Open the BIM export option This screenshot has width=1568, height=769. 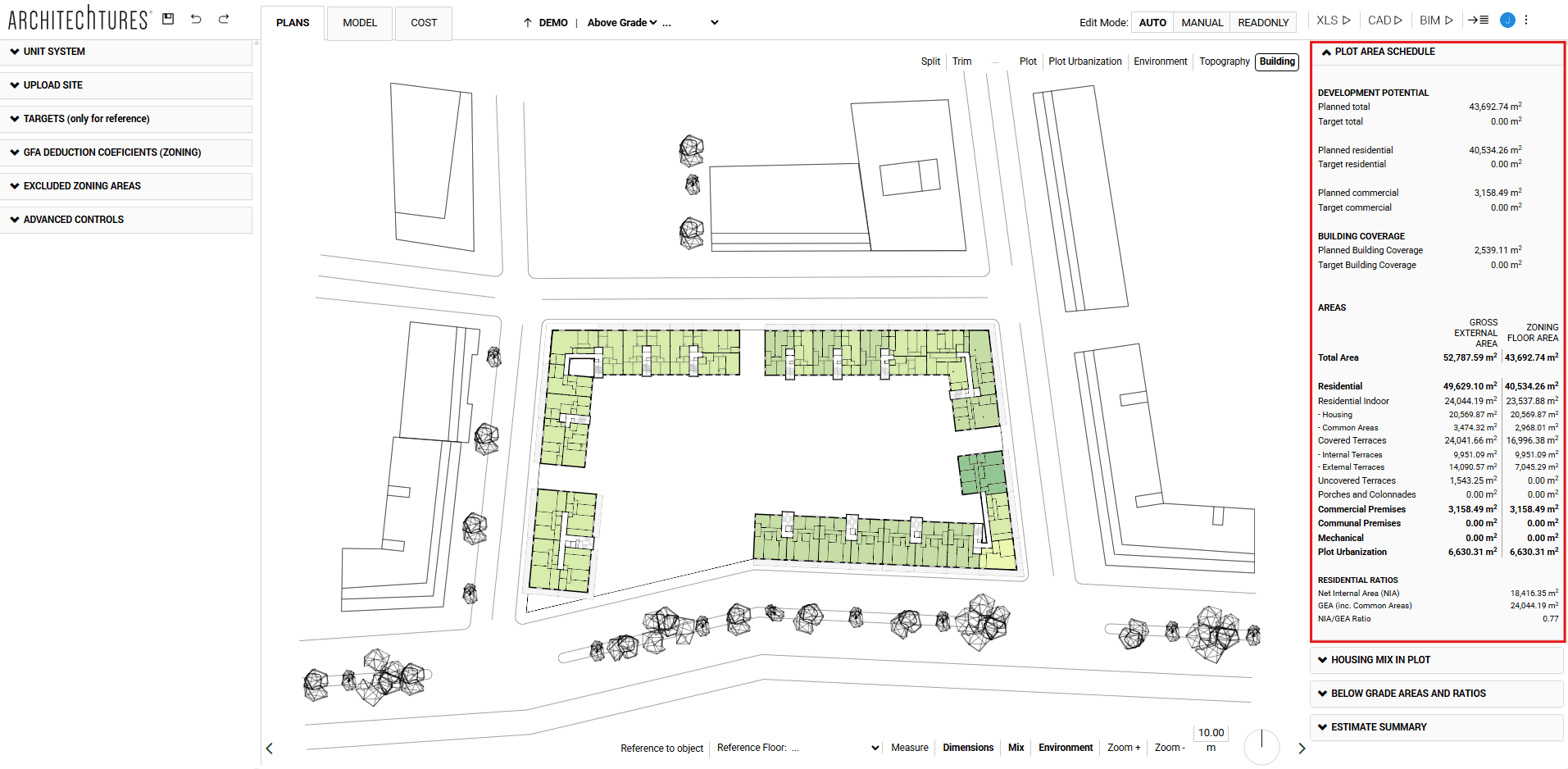click(1435, 19)
